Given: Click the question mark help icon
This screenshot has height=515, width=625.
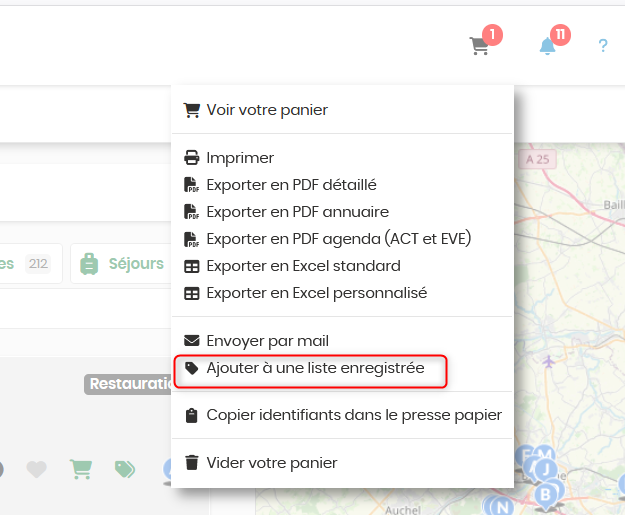Looking at the screenshot, I should point(603,45).
